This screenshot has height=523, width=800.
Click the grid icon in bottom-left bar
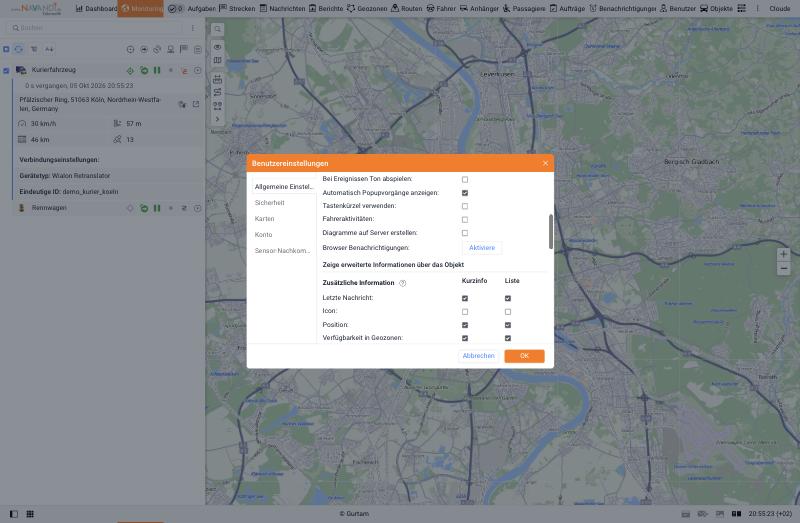point(30,514)
